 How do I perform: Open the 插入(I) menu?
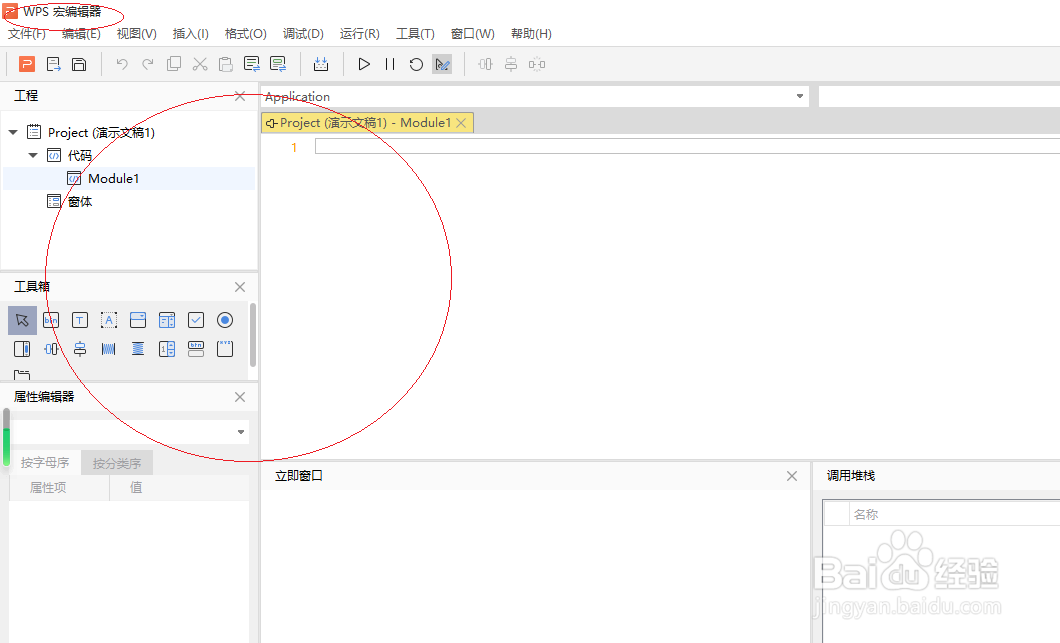(191, 34)
